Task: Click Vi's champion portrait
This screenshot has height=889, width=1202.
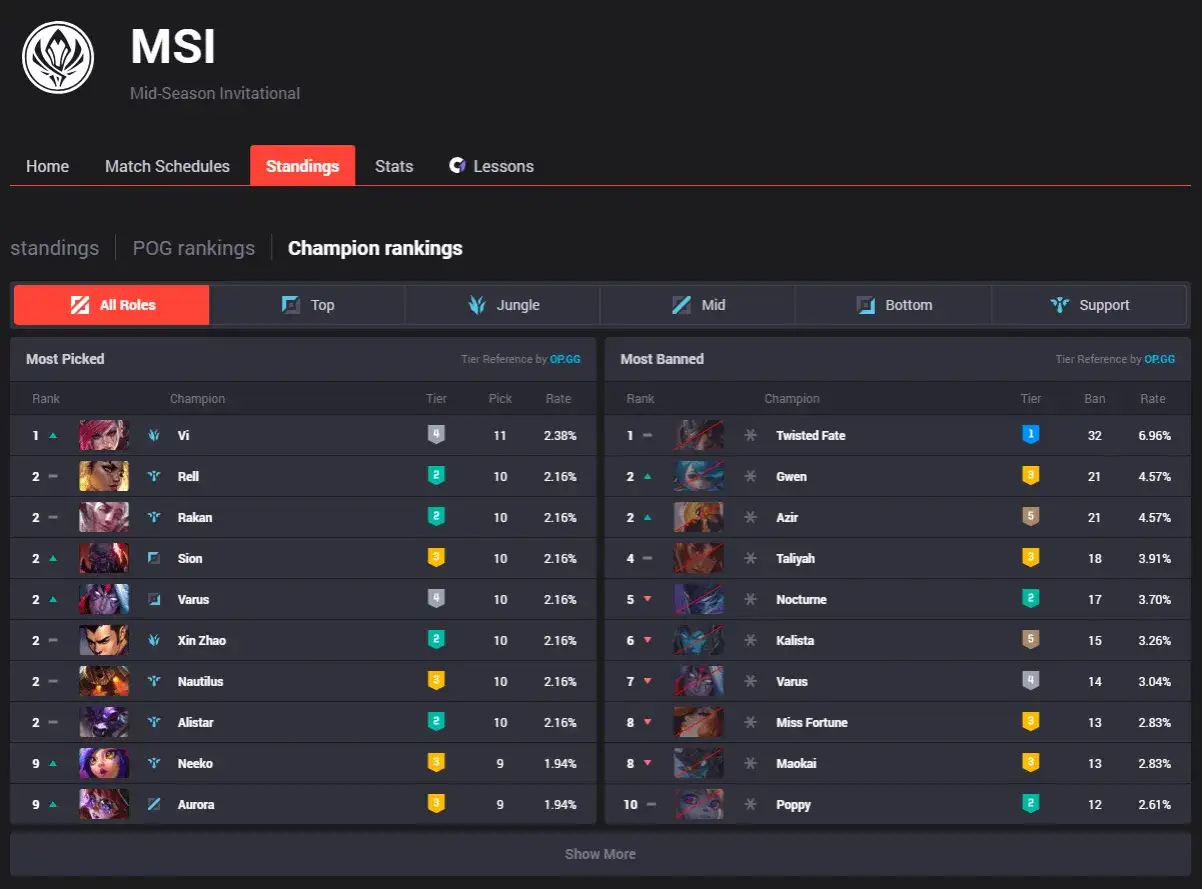Action: [x=104, y=435]
